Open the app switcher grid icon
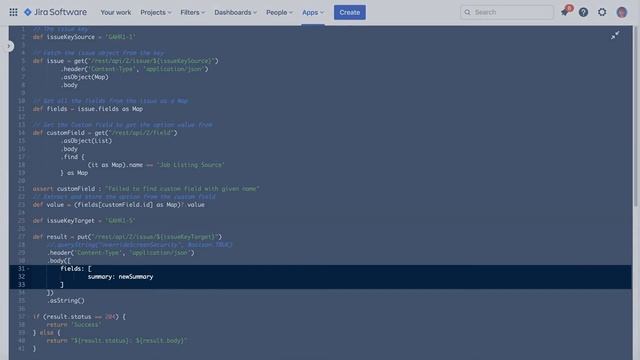640x360 pixels. (13, 12)
